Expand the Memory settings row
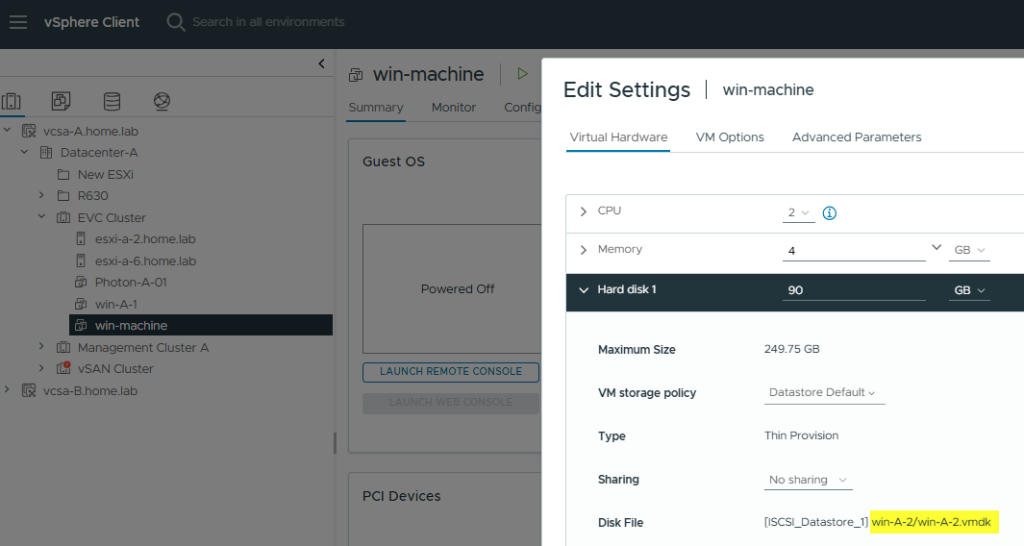This screenshot has height=546, width=1024. coord(583,250)
